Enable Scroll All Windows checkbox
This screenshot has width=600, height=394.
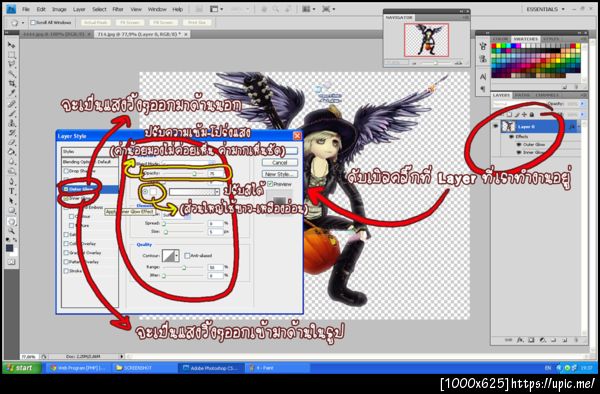pyautogui.click(x=33, y=23)
